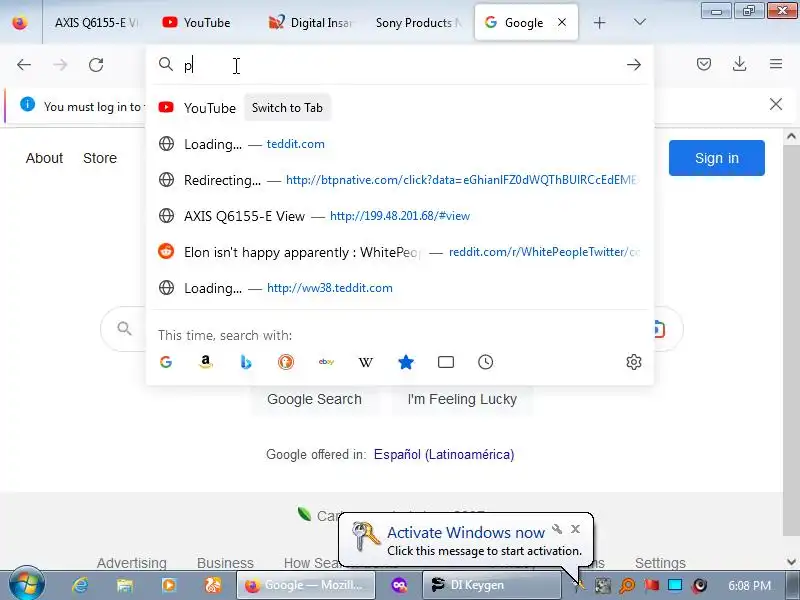Select the Redirecting btpnative.com suggestion
Screen dimensions: 800x600
(x=399, y=180)
